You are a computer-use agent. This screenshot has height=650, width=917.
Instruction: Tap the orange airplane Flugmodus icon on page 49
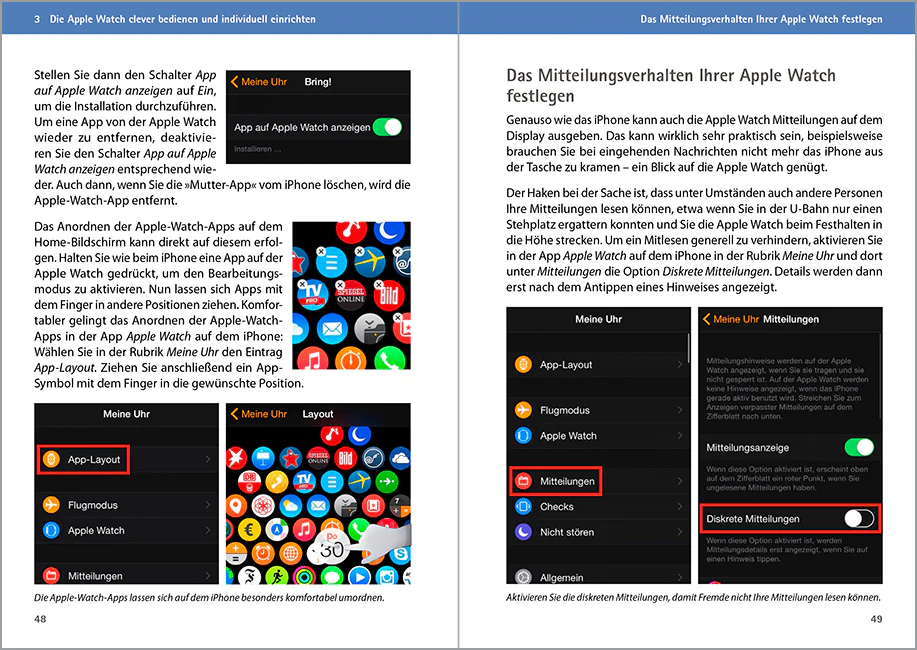pos(523,410)
